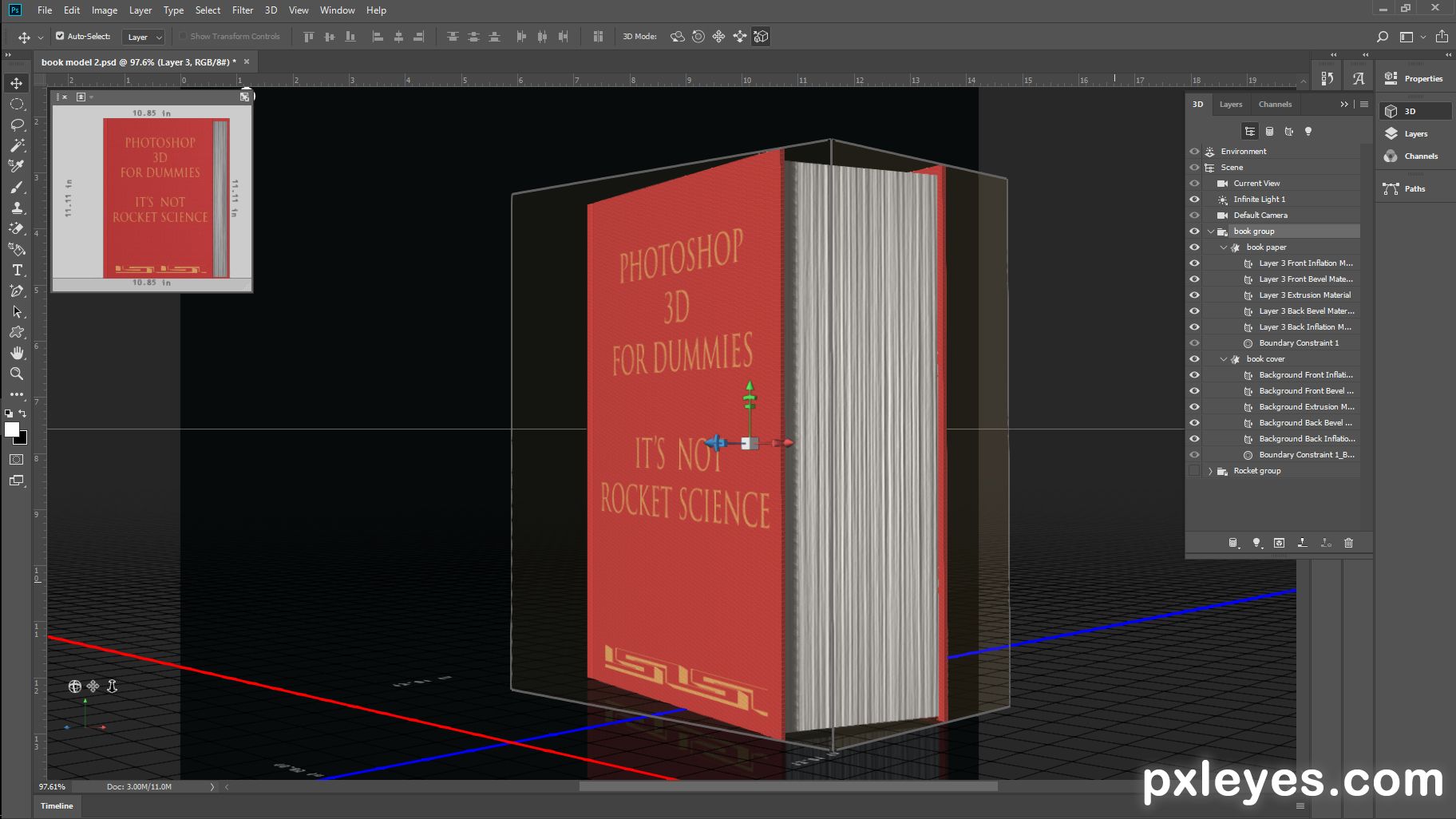Reset default foreground and background colors
The width and height of the screenshot is (1456, 819).
coord(9,413)
